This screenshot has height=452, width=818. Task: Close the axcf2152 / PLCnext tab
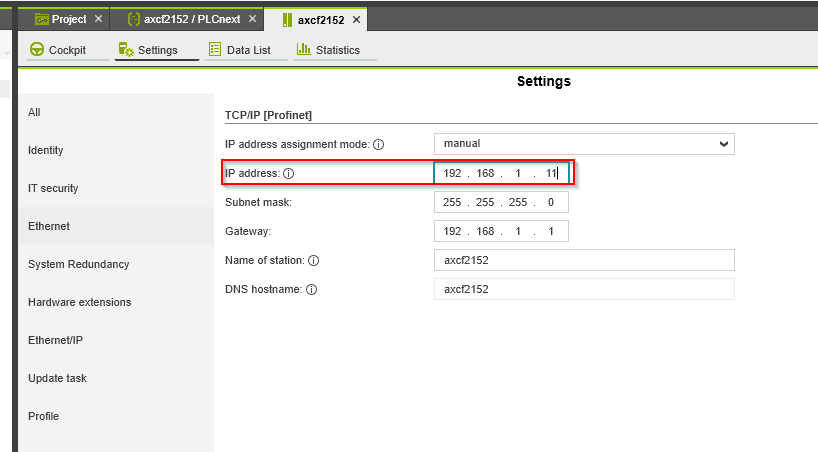click(x=252, y=19)
